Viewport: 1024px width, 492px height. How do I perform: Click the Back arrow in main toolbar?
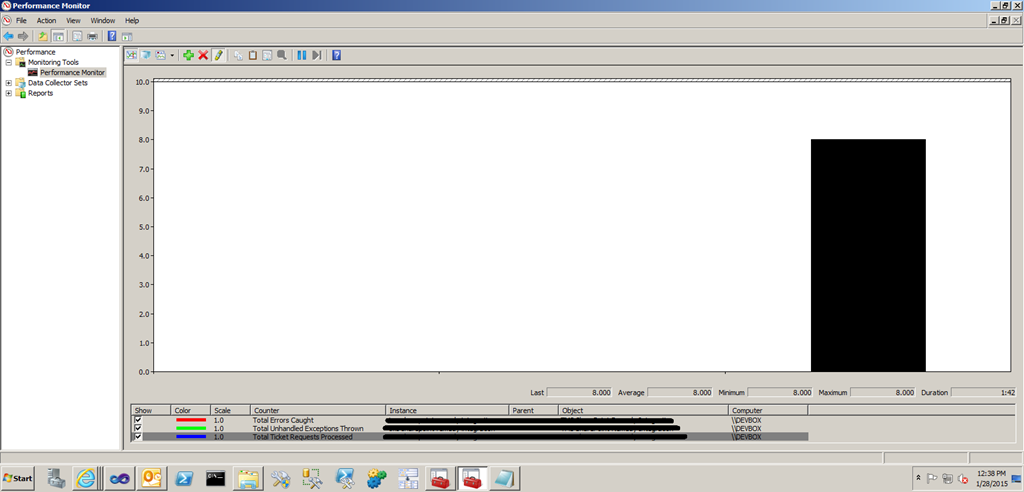pyautogui.click(x=9, y=37)
